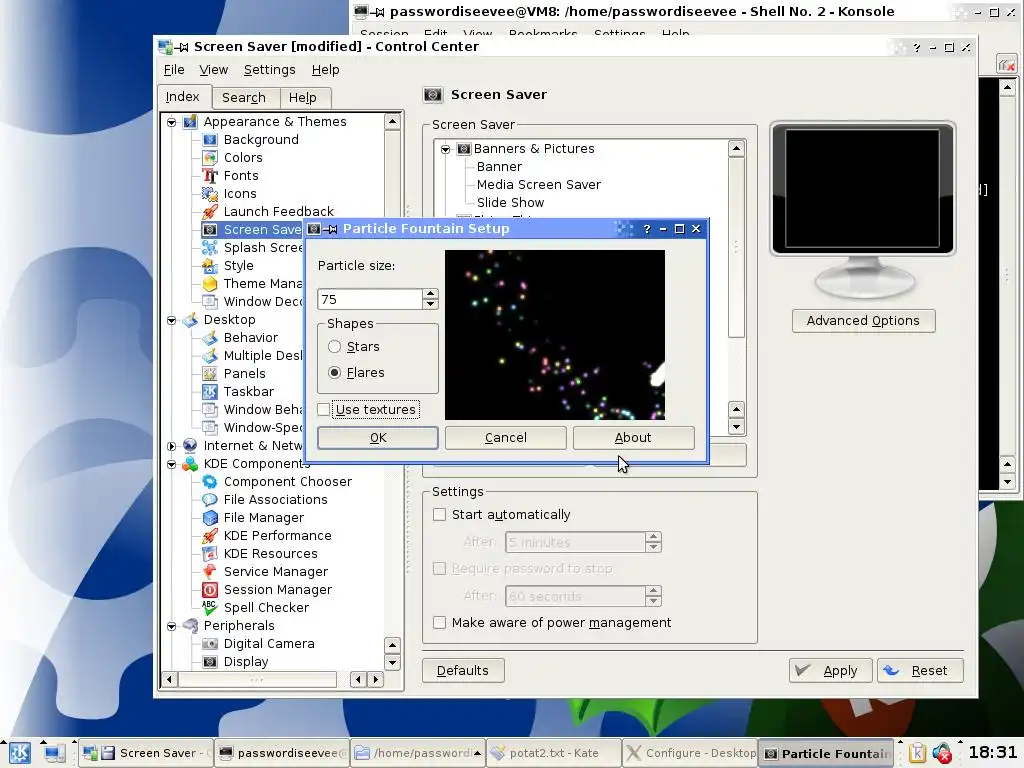Open the Konsole taskbar entry passwordiseevee
The height and width of the screenshot is (768, 1024).
(282, 753)
